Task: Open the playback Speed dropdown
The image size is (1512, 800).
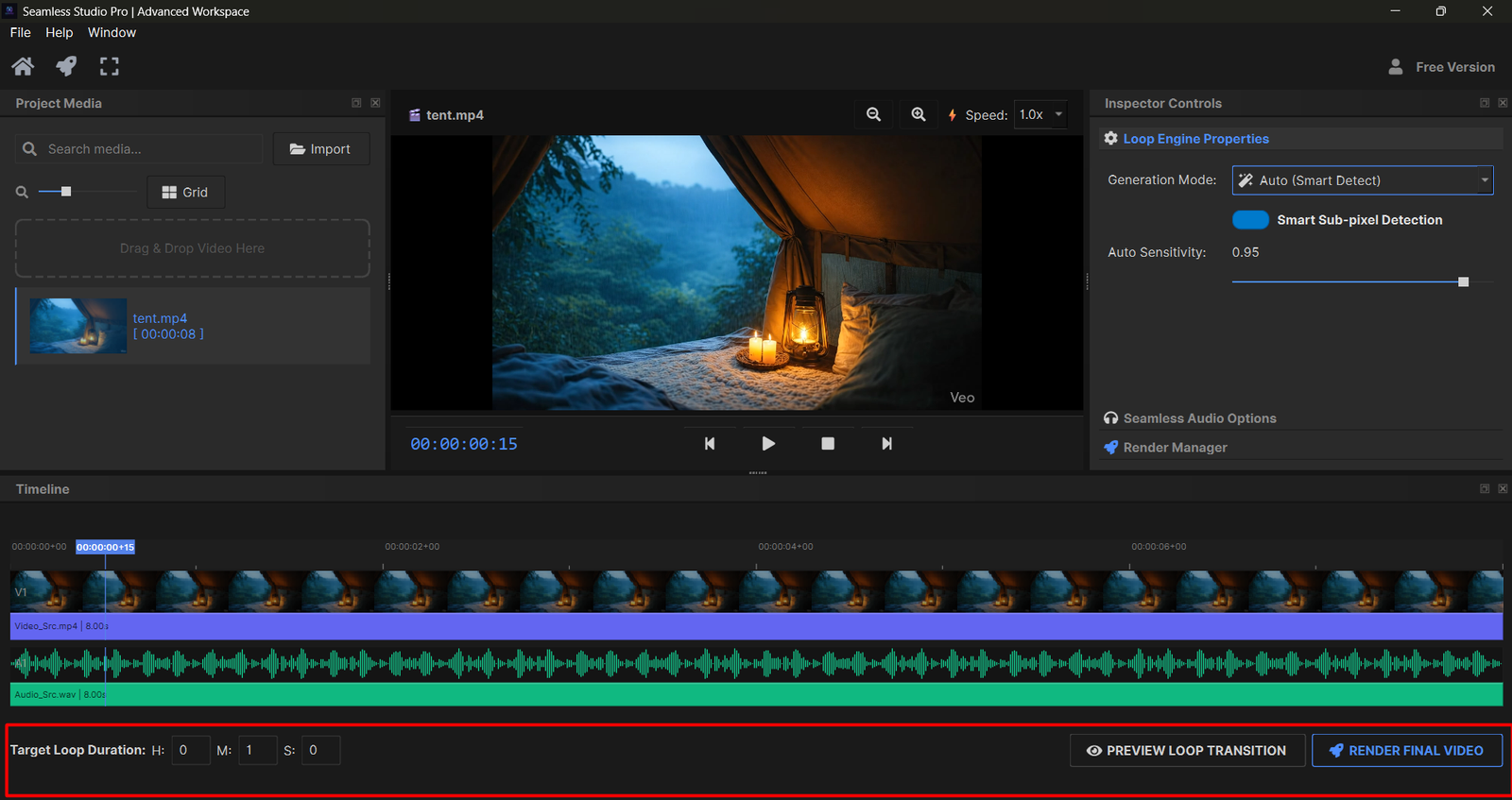Action: [x=1040, y=114]
